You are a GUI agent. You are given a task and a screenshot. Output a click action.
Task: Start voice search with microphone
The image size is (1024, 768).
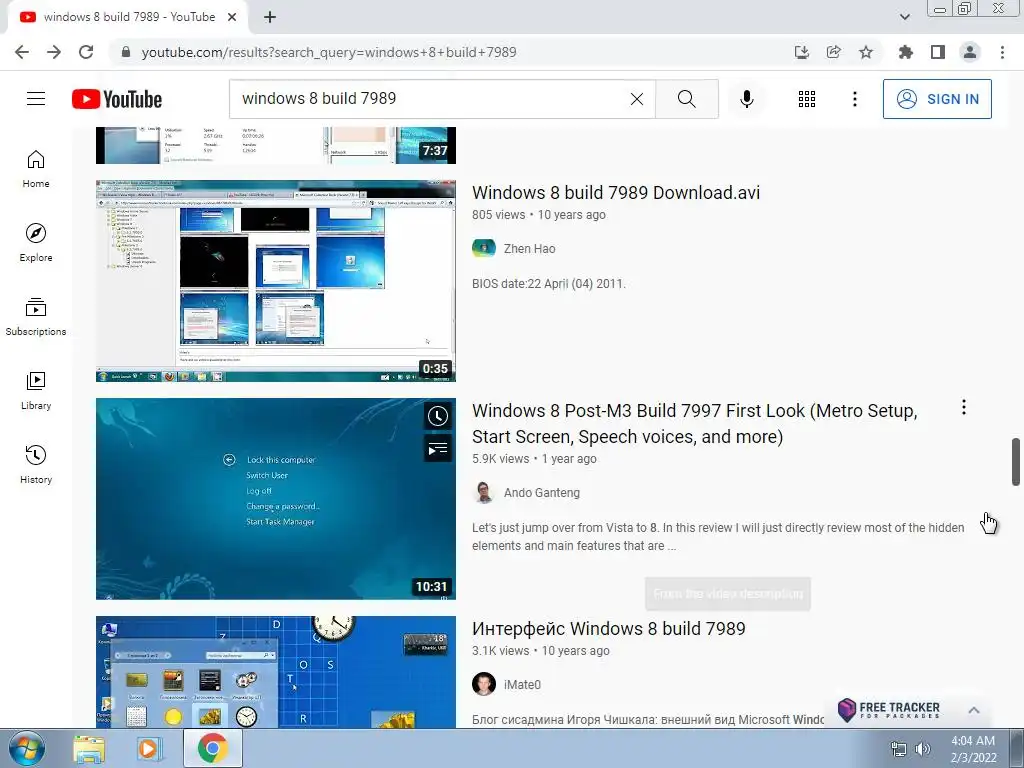coord(746,99)
